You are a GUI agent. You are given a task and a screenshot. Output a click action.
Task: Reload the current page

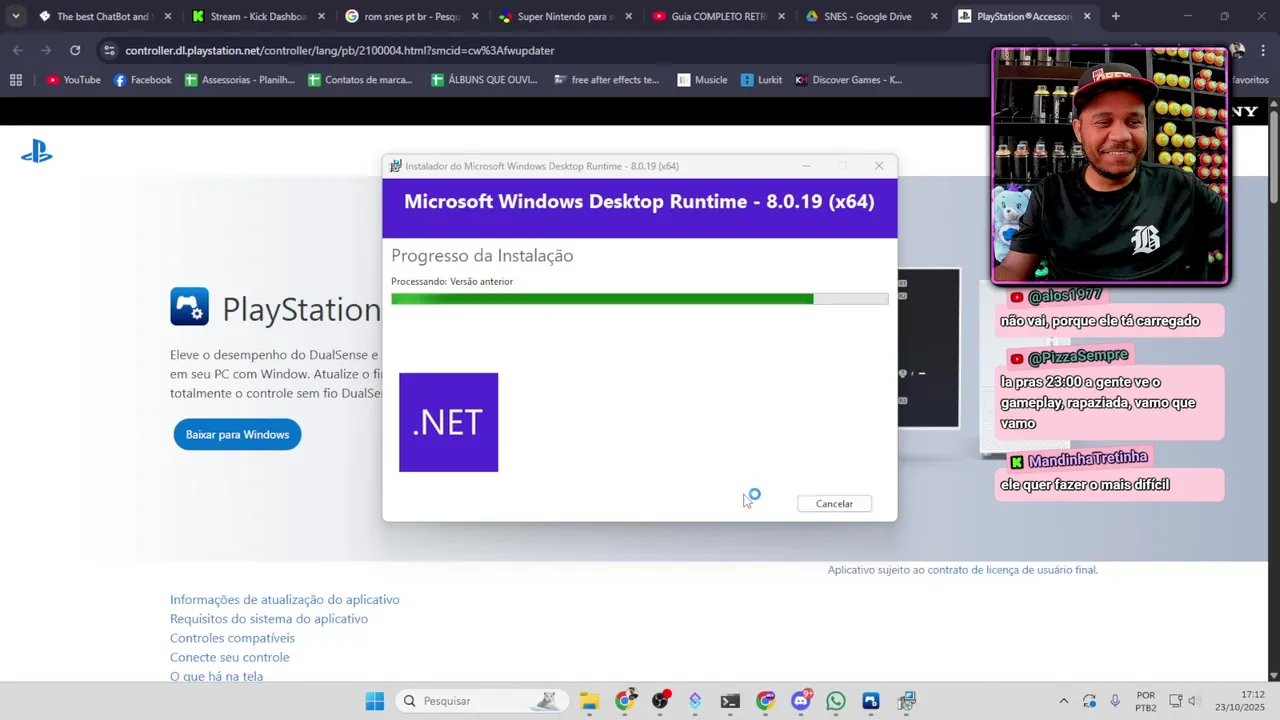tap(75, 50)
